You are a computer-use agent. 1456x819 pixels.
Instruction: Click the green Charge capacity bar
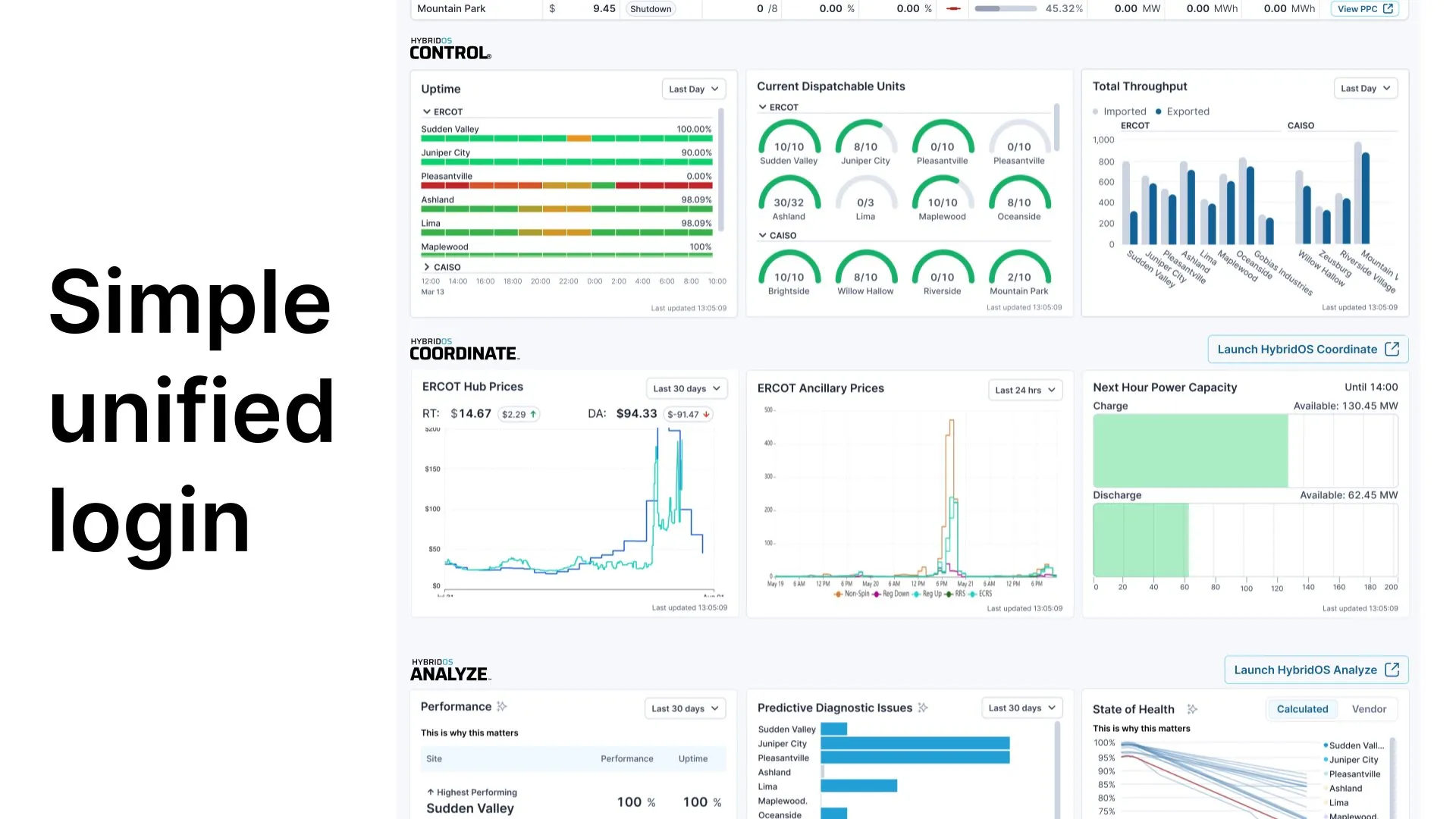(1191, 450)
